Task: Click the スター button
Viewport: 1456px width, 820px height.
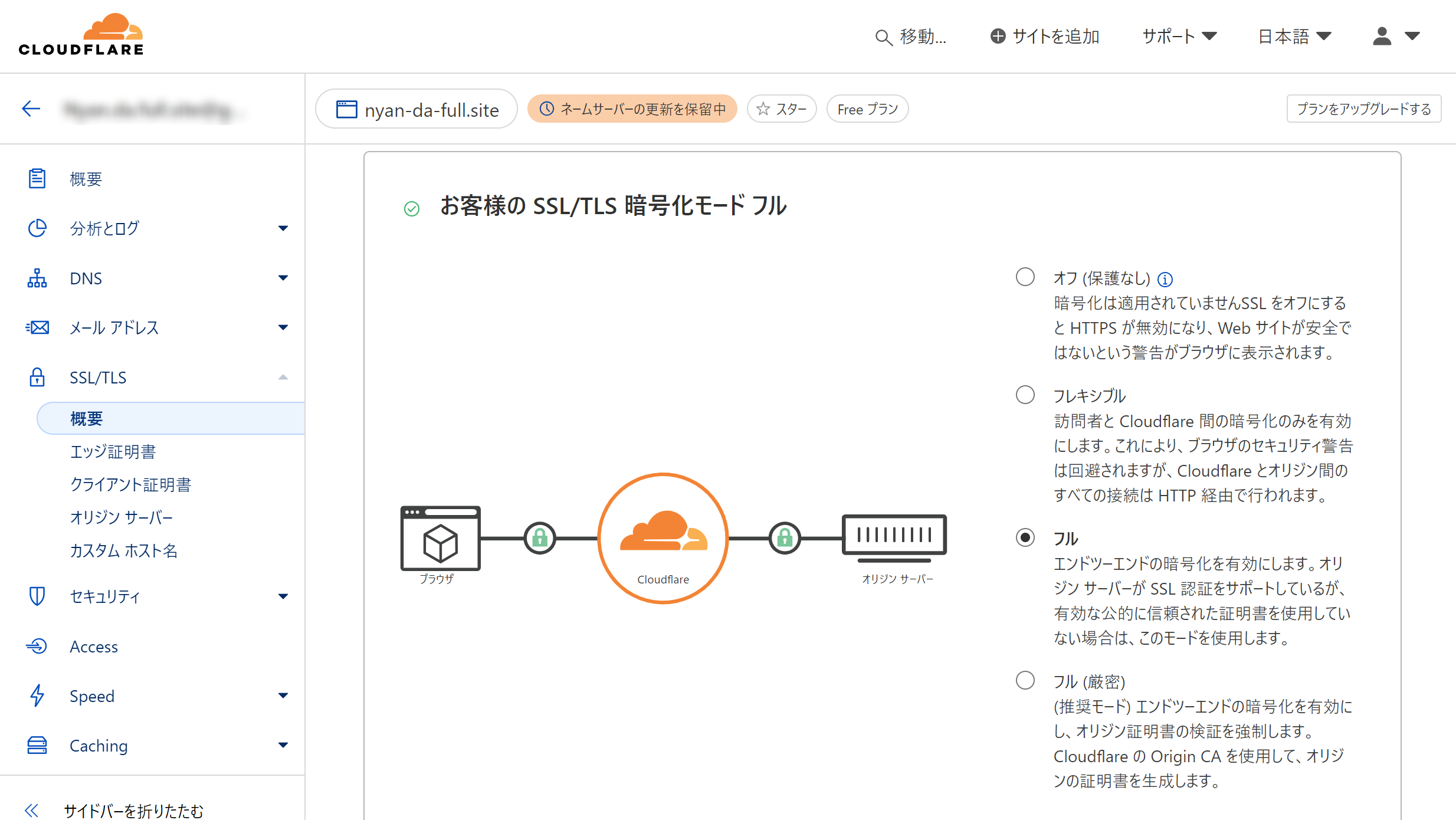Action: pyautogui.click(x=782, y=109)
